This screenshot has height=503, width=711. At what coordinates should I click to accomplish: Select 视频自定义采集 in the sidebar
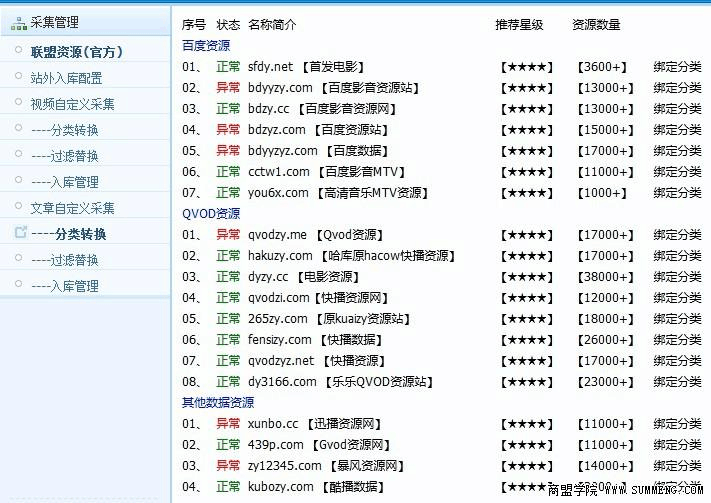72,104
